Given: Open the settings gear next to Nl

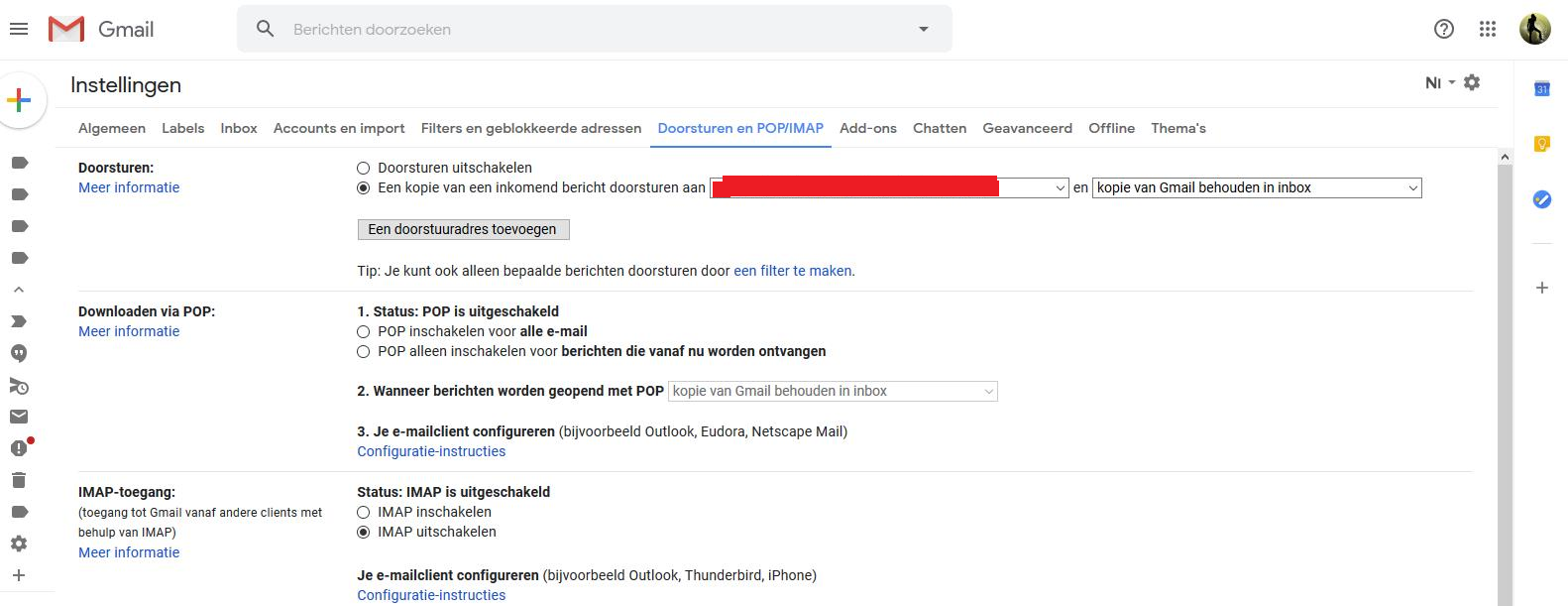Looking at the screenshot, I should 1472,82.
